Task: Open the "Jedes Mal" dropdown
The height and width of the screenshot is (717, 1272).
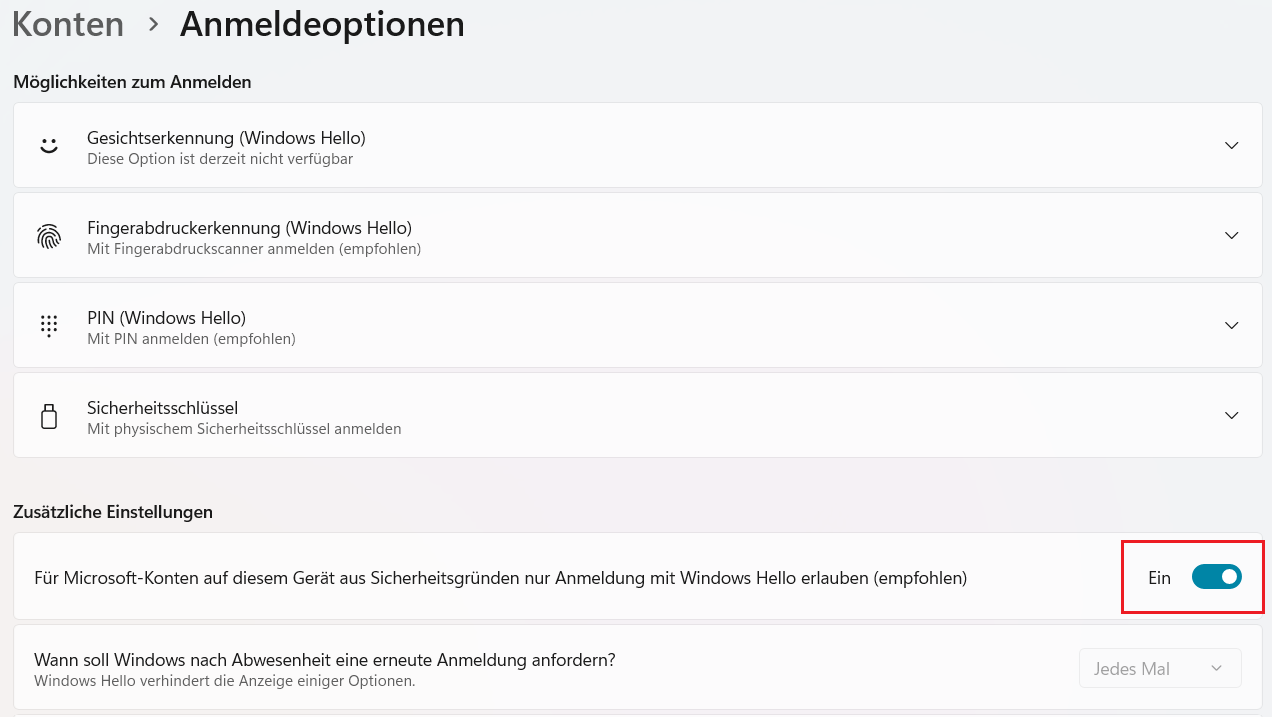Action: [1160, 668]
